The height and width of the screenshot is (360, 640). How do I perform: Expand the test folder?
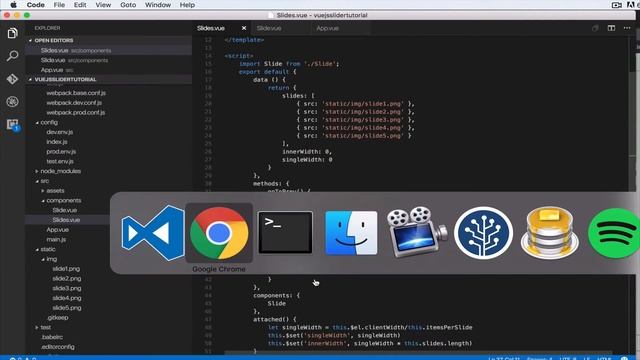coord(45,327)
